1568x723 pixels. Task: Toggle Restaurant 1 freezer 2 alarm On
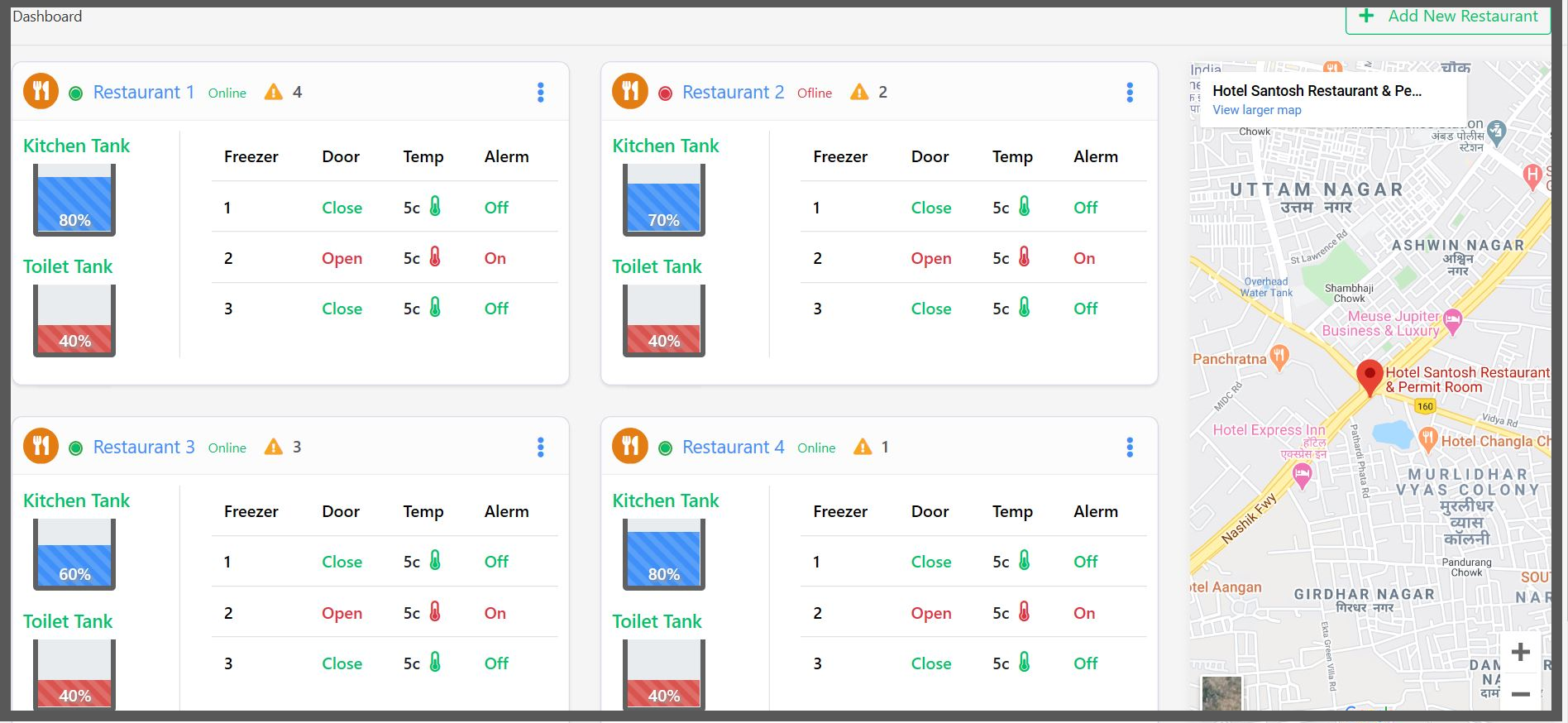pyautogui.click(x=495, y=258)
